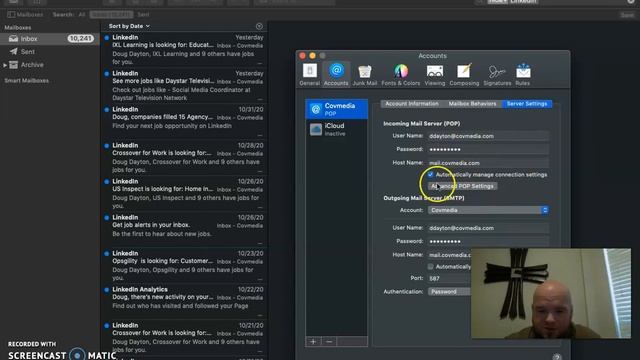This screenshot has height=360, width=640.
Task: Click the Mailboxes button in favorites bar
Action: (x=25, y=14)
